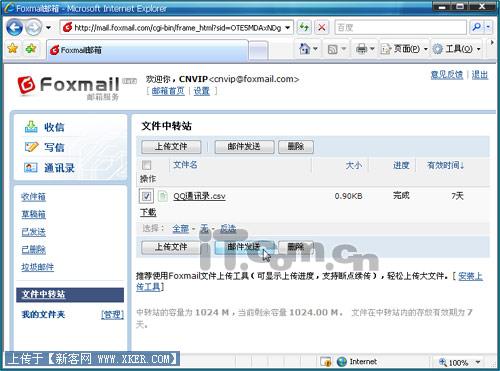
Task: Refresh the page with the green arrows icon
Action: pyautogui.click(x=304, y=27)
